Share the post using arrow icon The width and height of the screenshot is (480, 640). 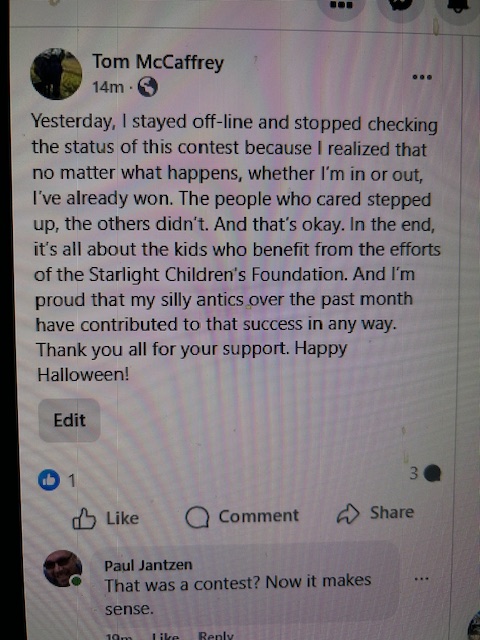(375, 513)
